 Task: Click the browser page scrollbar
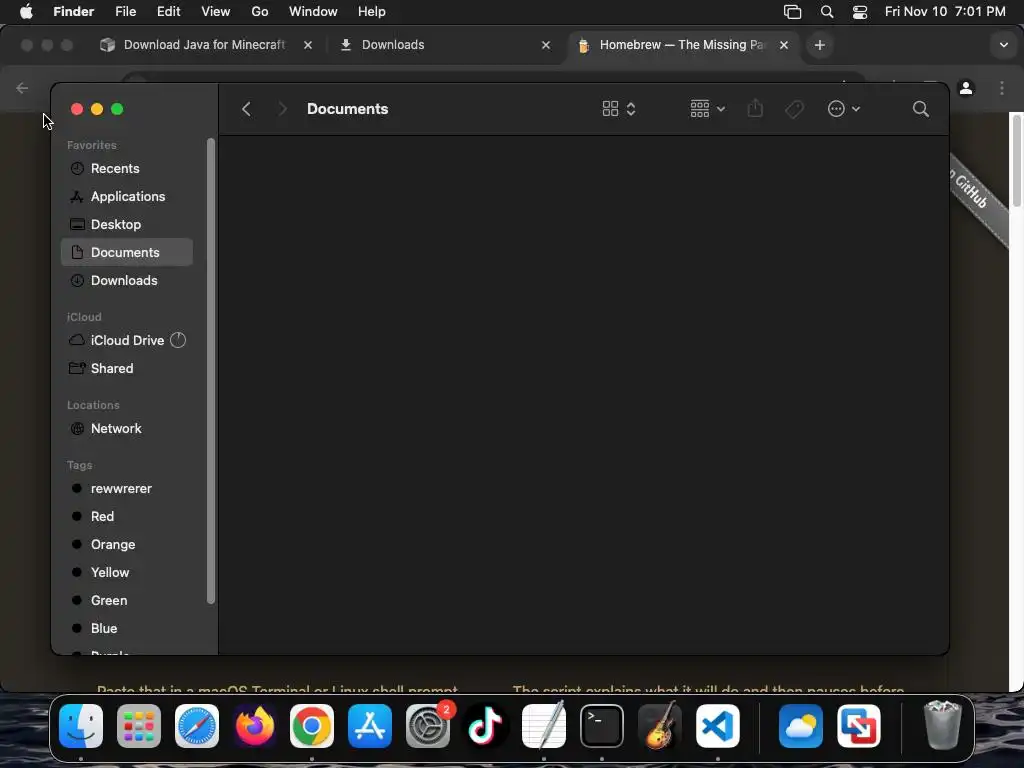(1016, 163)
